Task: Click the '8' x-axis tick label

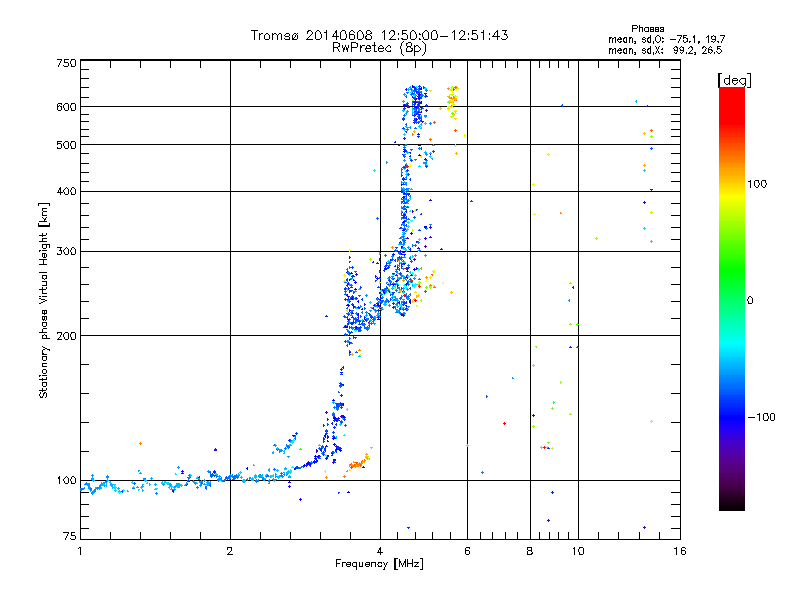Action: 530,551
